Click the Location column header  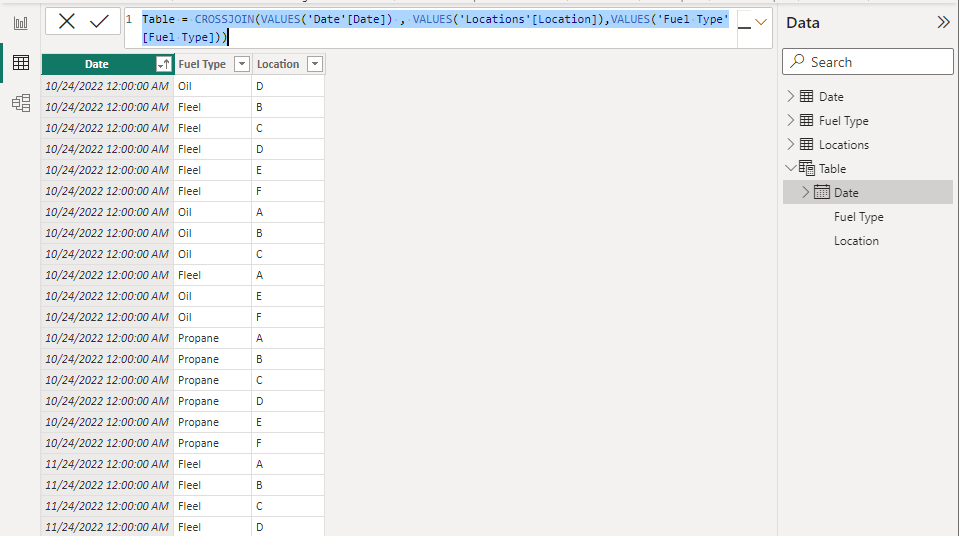(278, 64)
